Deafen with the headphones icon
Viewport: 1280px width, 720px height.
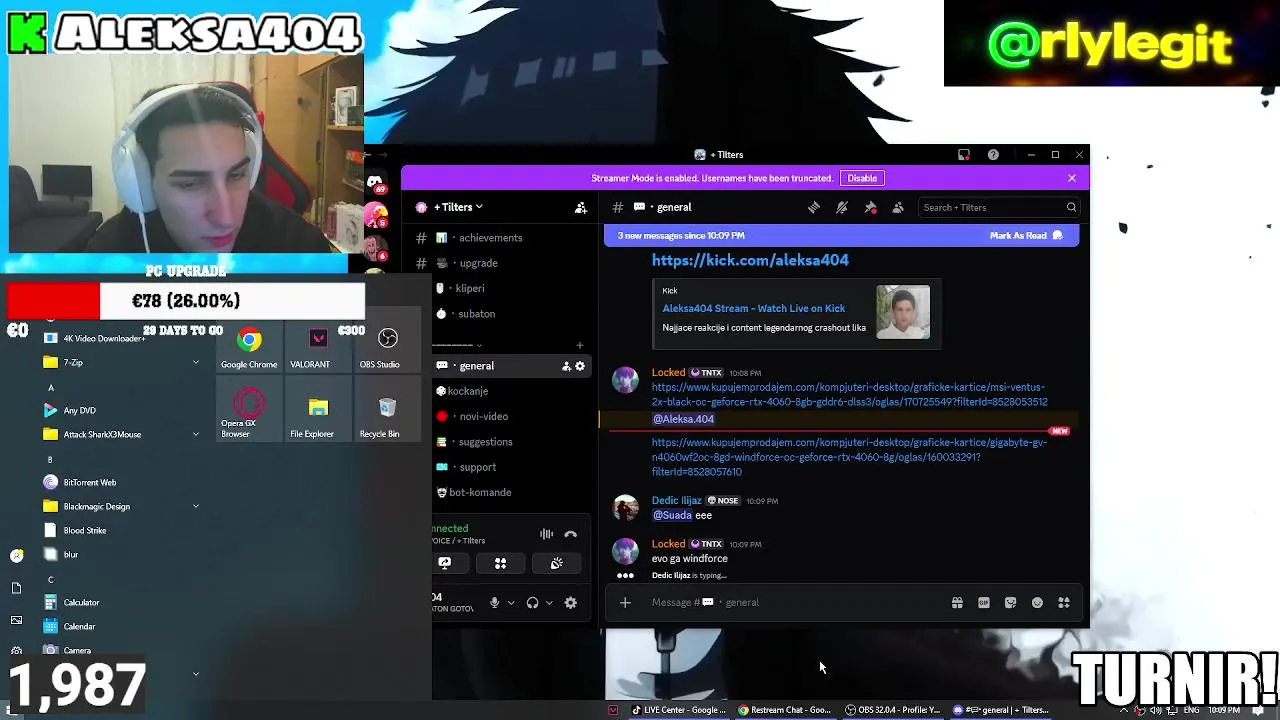point(532,603)
